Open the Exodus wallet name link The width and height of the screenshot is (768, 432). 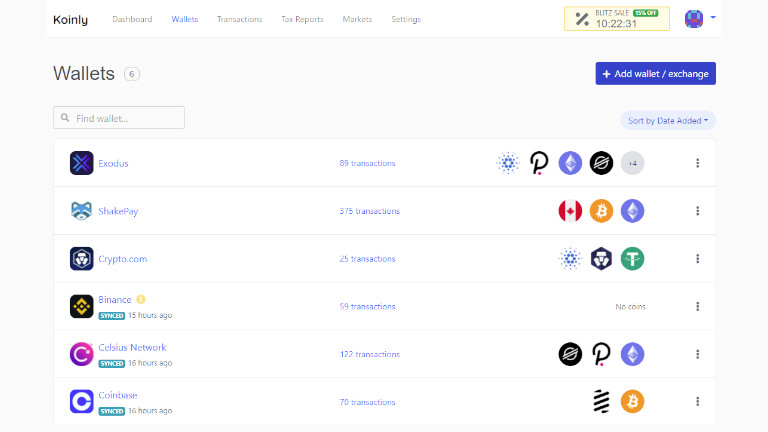[113, 163]
